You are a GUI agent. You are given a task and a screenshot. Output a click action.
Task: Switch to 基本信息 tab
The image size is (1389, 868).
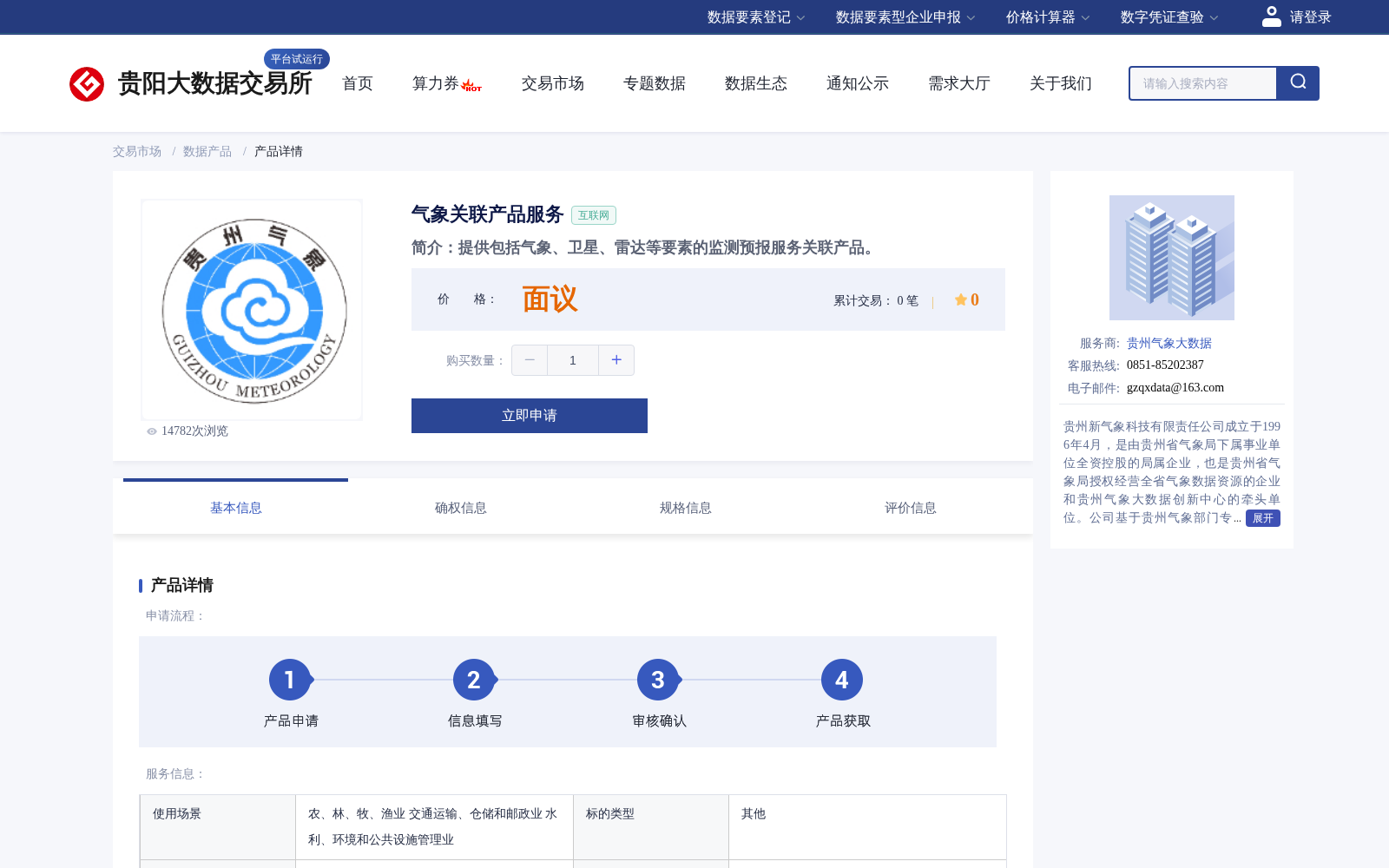(x=236, y=508)
